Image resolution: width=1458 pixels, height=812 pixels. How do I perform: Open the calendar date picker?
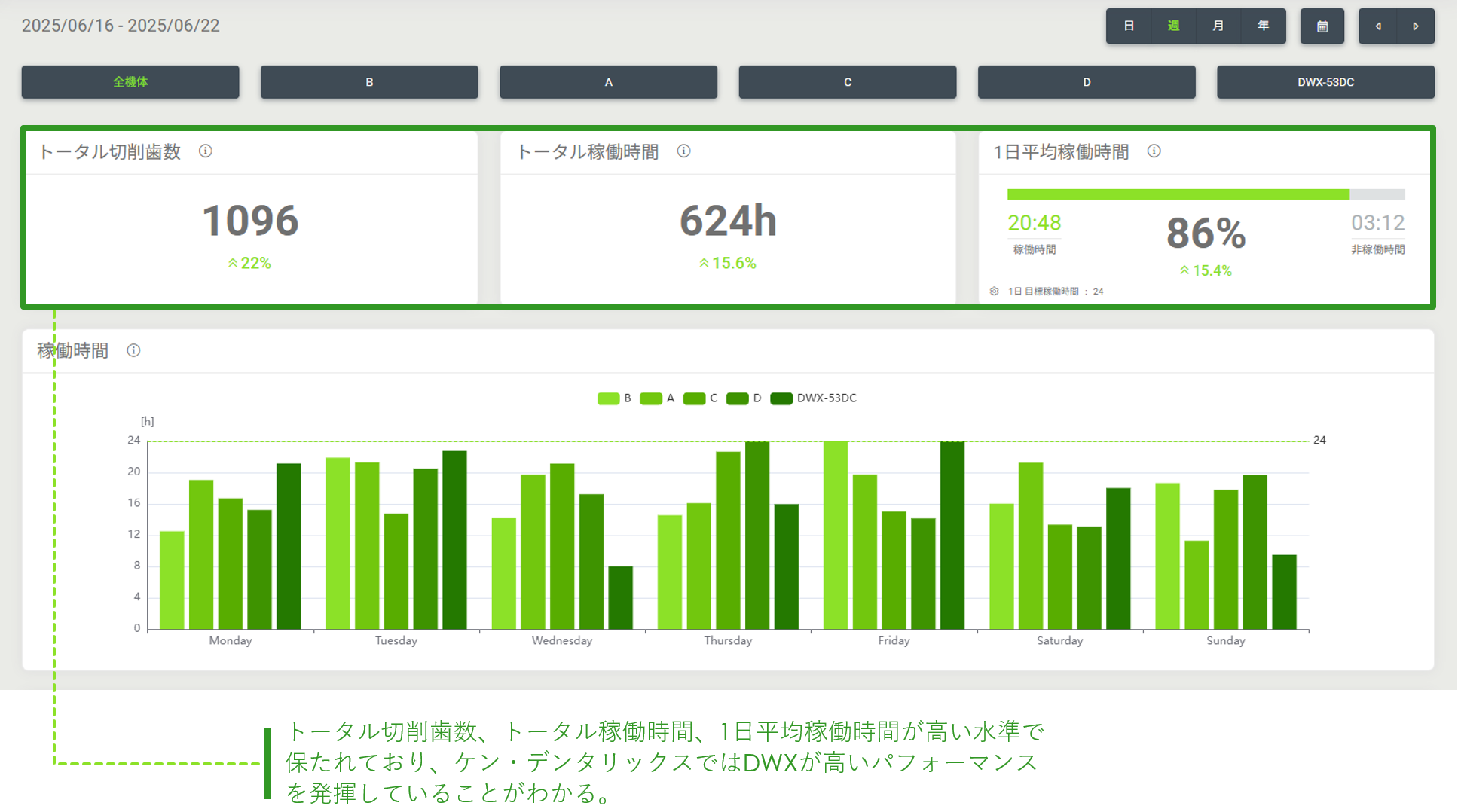click(x=1322, y=26)
